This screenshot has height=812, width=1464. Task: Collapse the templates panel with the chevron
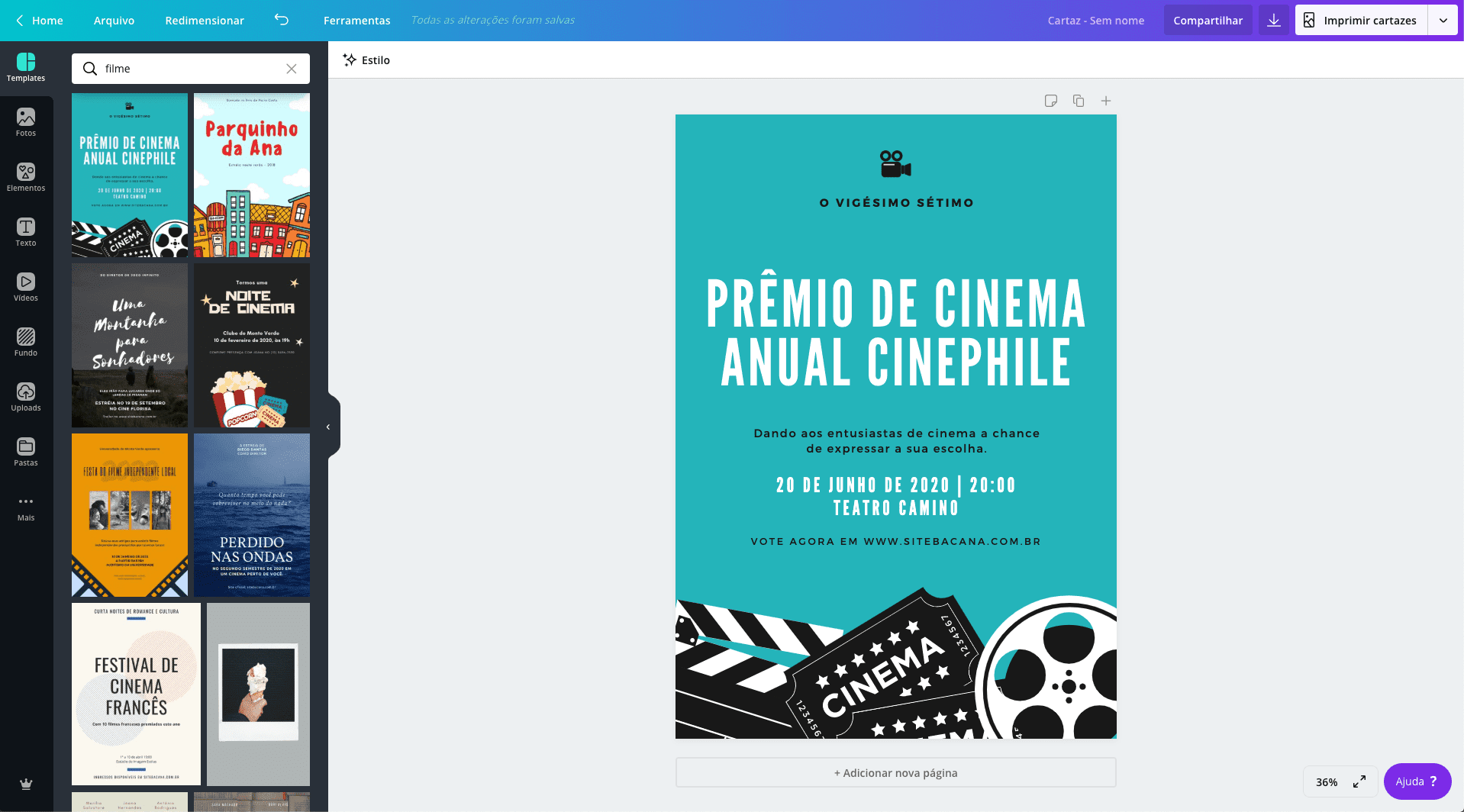[328, 426]
